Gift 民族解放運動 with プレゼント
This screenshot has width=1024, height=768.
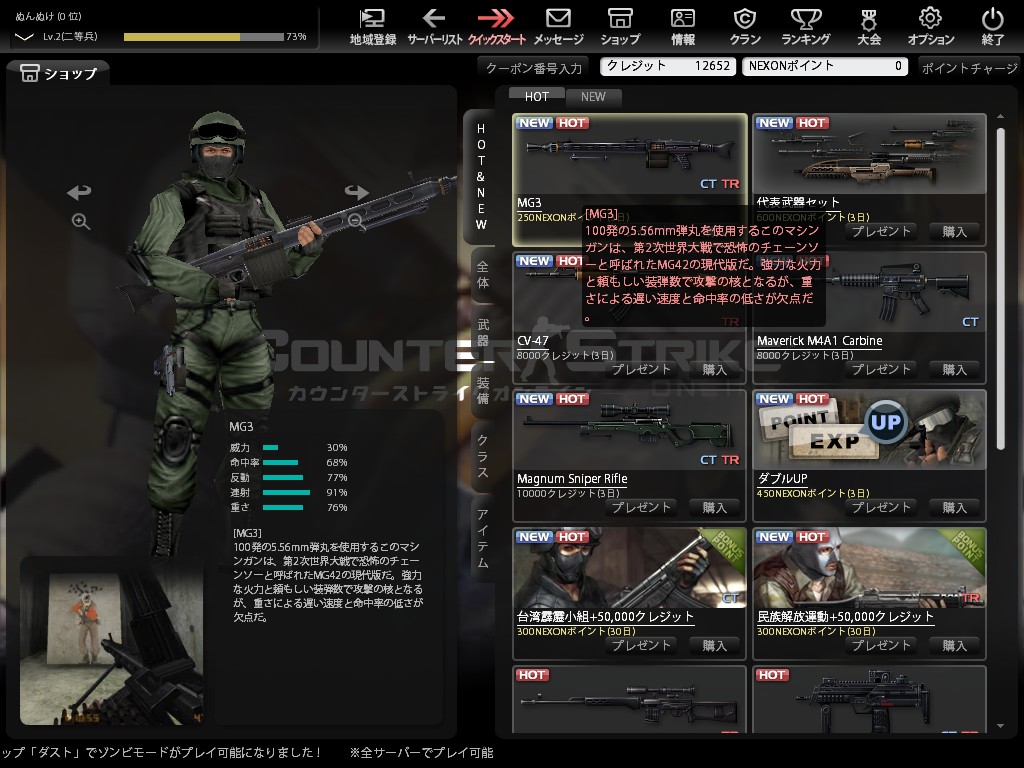(881, 645)
